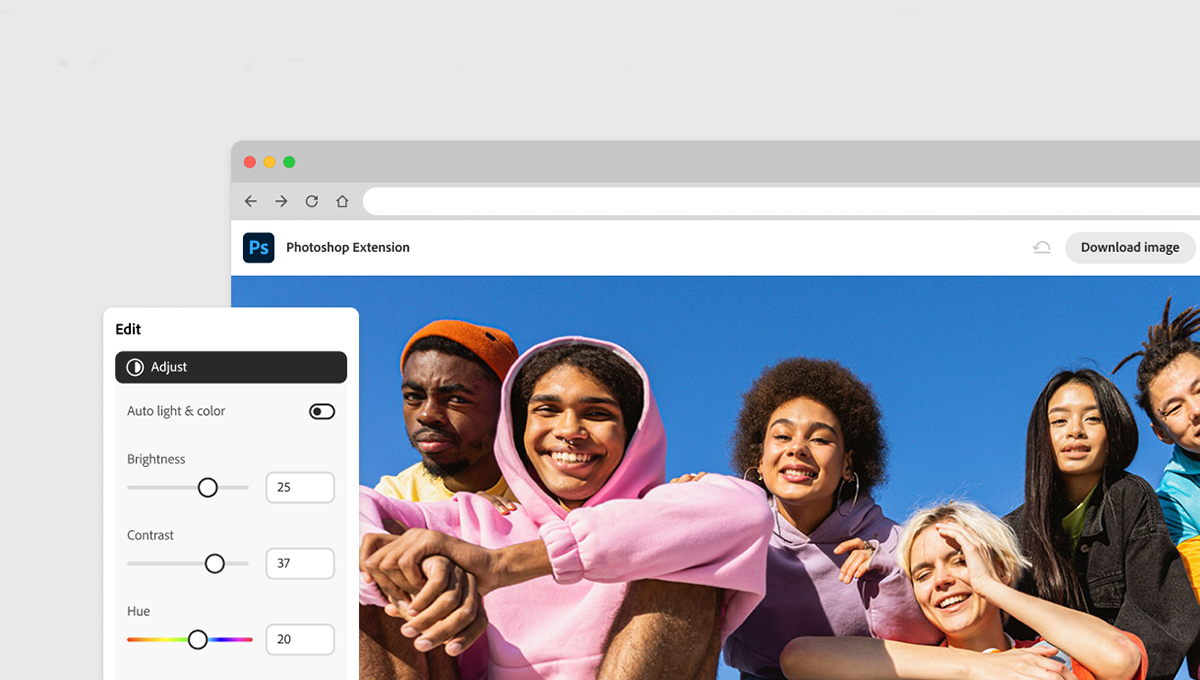
Task: Click the browser address bar
Action: pos(780,201)
